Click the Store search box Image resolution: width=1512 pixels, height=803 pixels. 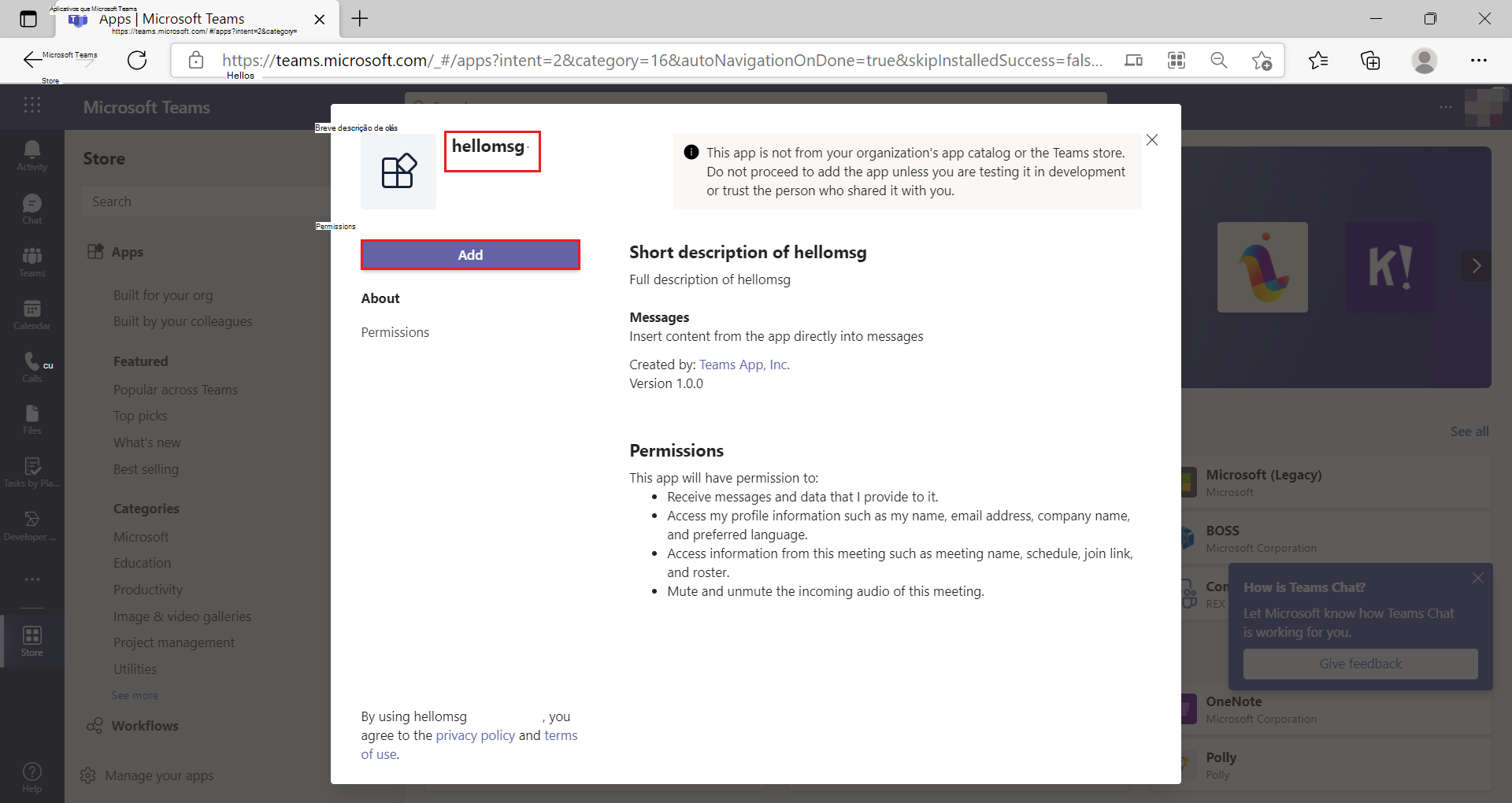(206, 202)
